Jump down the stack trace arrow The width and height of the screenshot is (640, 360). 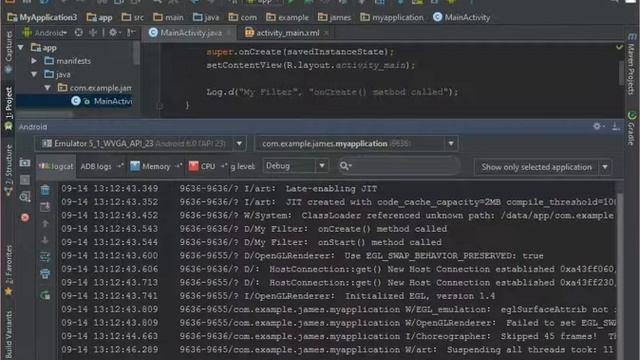click(x=45, y=240)
